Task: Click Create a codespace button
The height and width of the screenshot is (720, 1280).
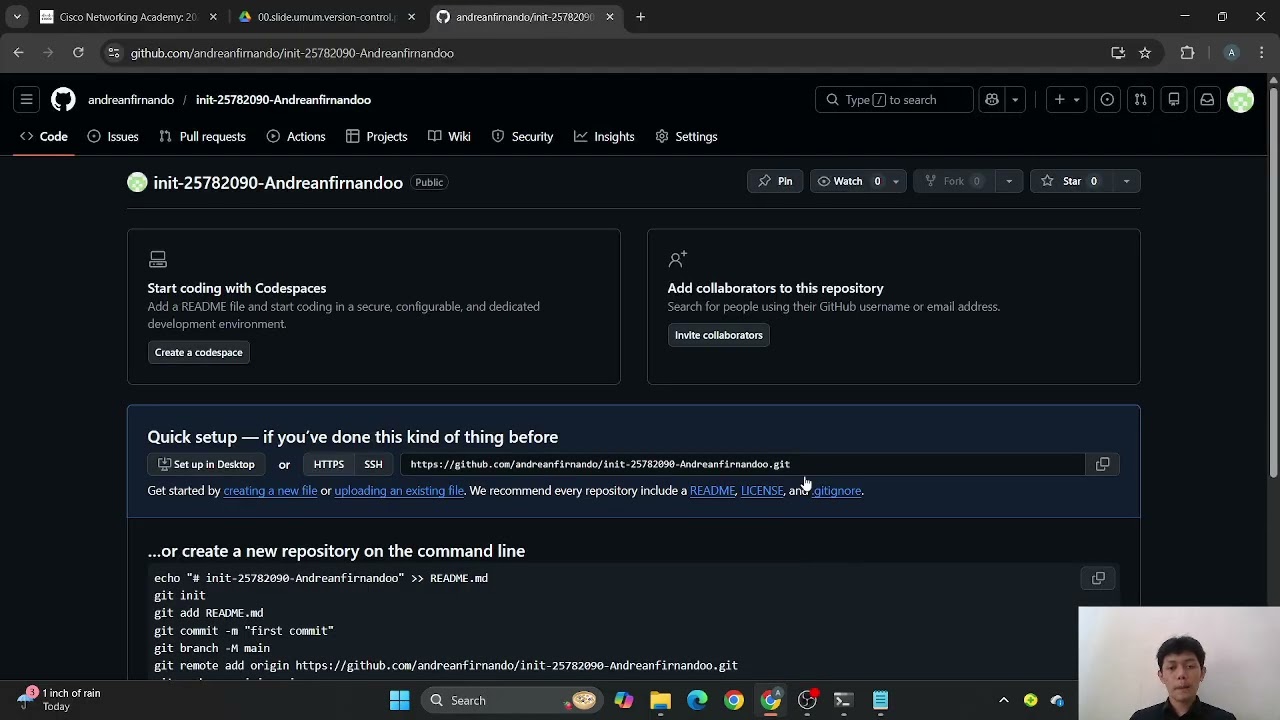Action: pyautogui.click(x=198, y=352)
